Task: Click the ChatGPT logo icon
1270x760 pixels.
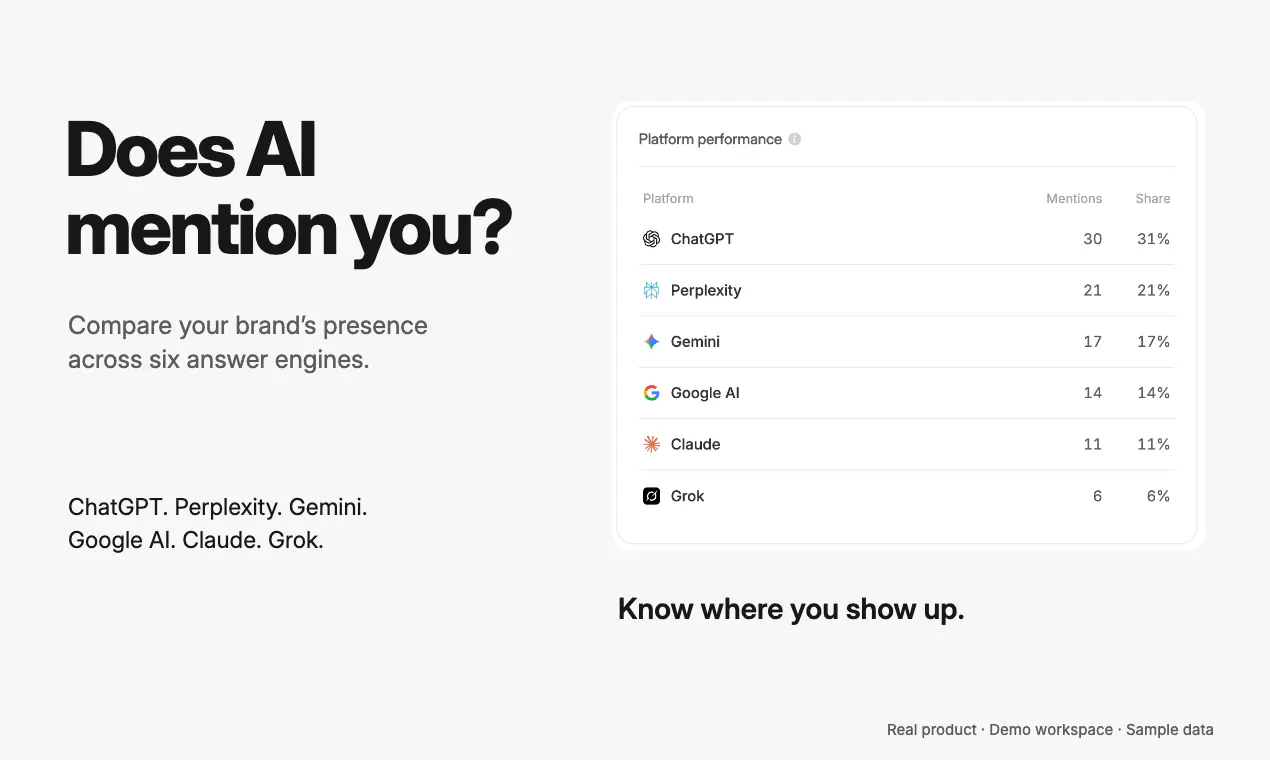Action: 651,239
